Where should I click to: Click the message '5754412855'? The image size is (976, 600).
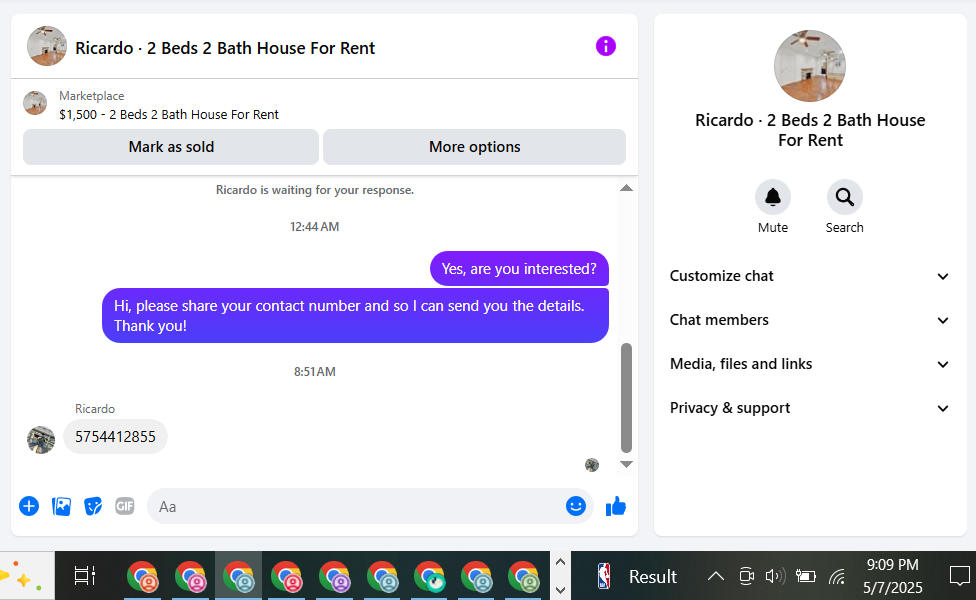point(115,437)
